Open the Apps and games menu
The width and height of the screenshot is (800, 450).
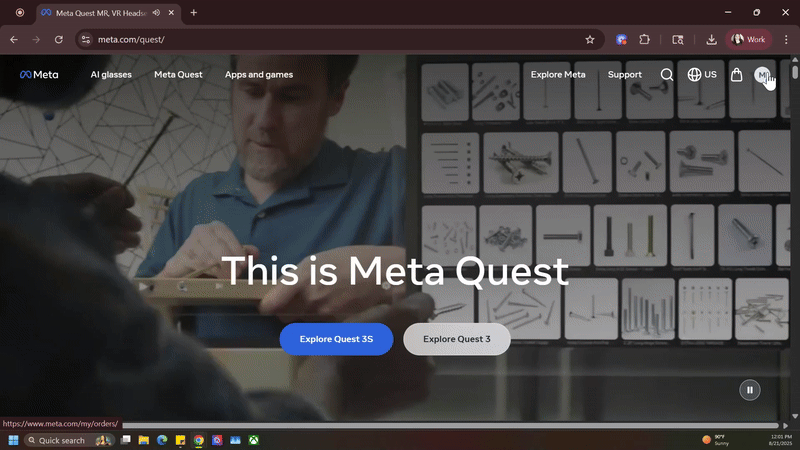(x=258, y=75)
